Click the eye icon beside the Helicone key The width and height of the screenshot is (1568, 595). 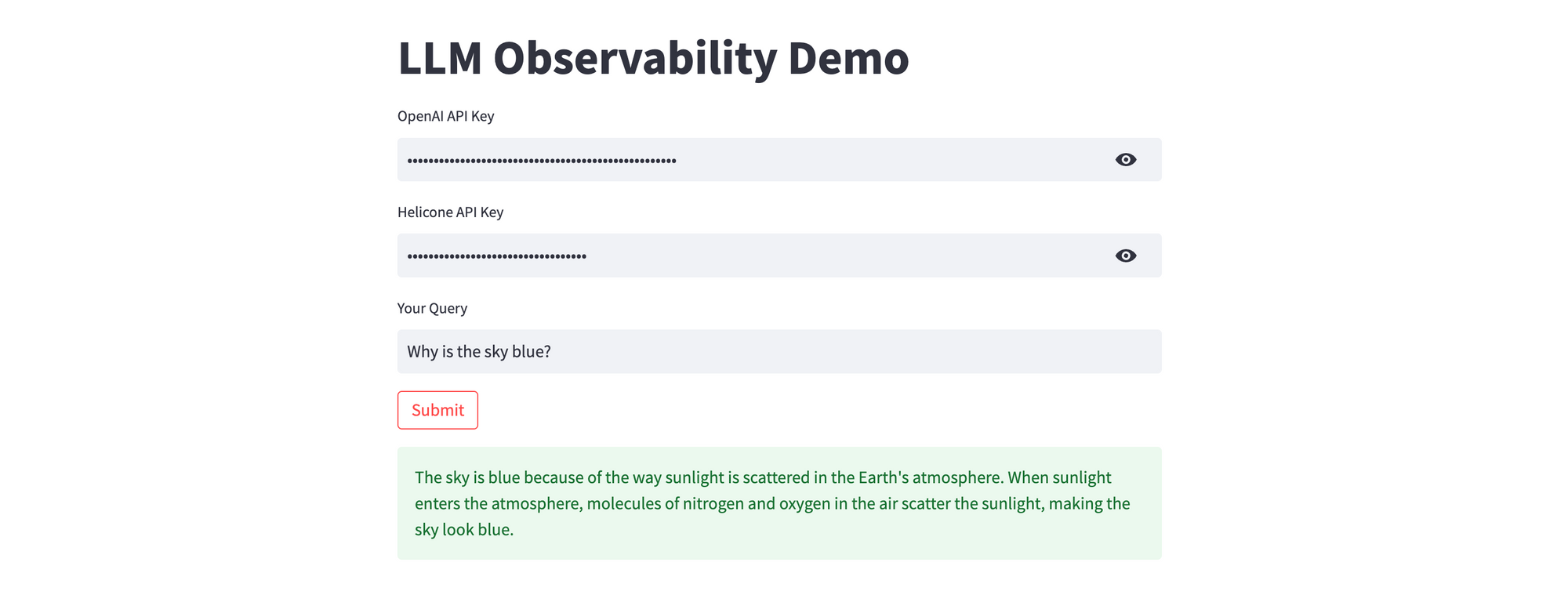point(1126,255)
